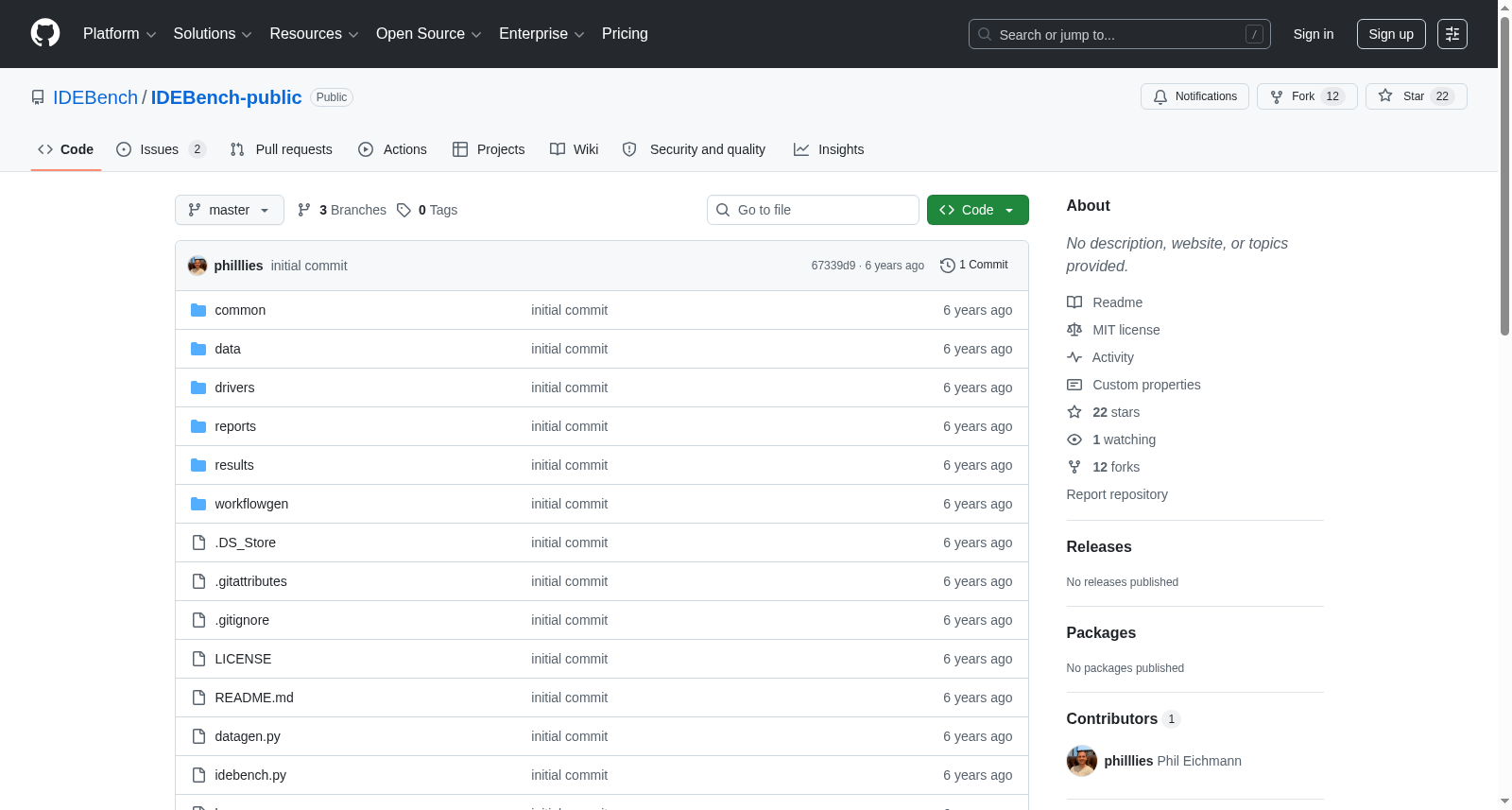Screen dimensions: 1512x810
Task: Expand the Solutions menu
Action: [213, 34]
